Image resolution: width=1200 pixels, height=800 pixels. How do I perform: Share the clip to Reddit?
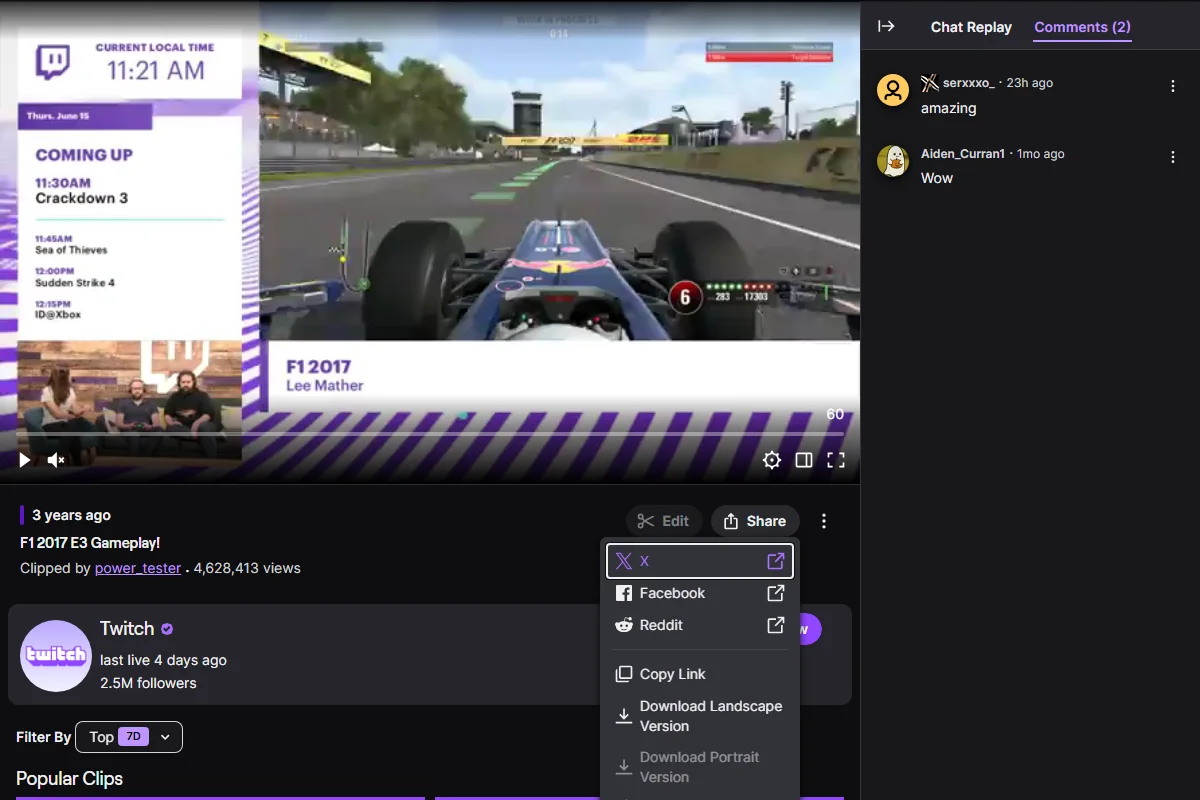(x=700, y=625)
